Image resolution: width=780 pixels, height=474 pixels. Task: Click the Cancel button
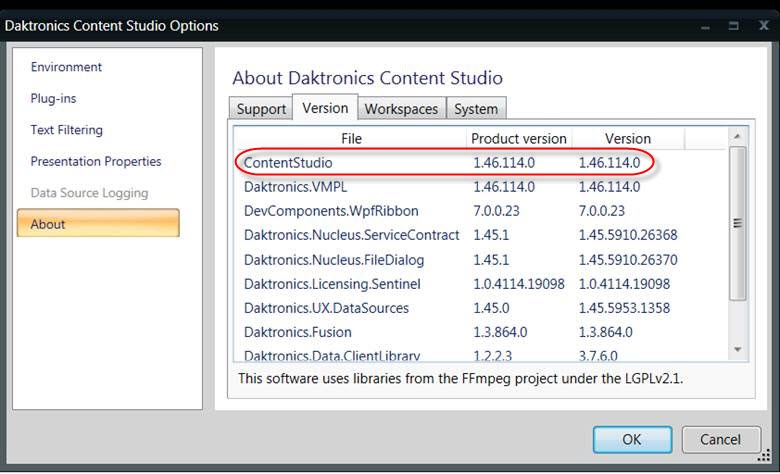(x=720, y=439)
